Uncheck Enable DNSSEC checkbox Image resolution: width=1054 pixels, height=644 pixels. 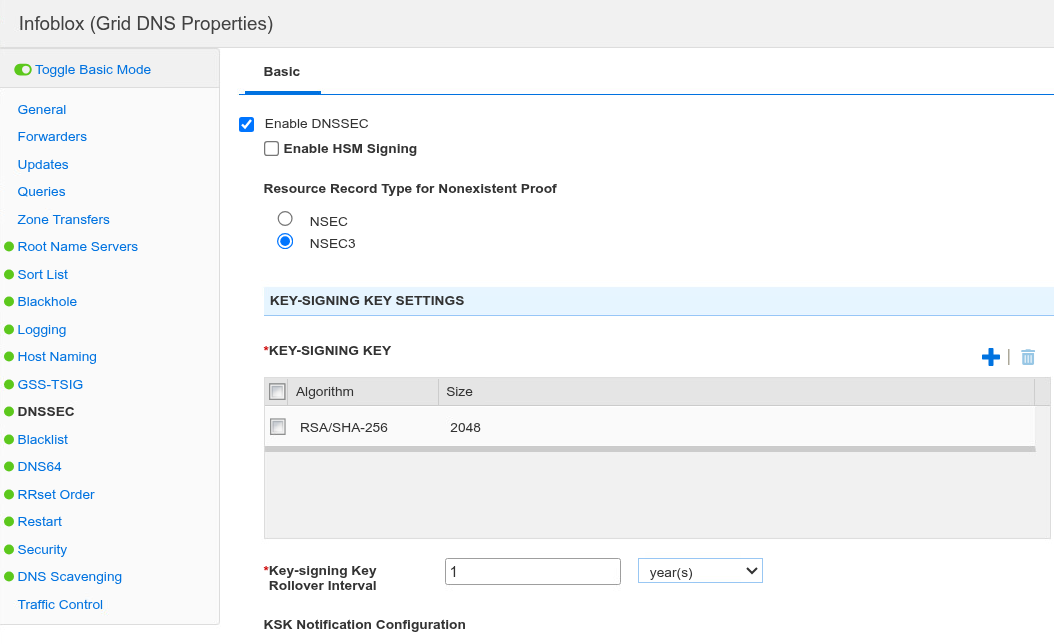pos(247,124)
